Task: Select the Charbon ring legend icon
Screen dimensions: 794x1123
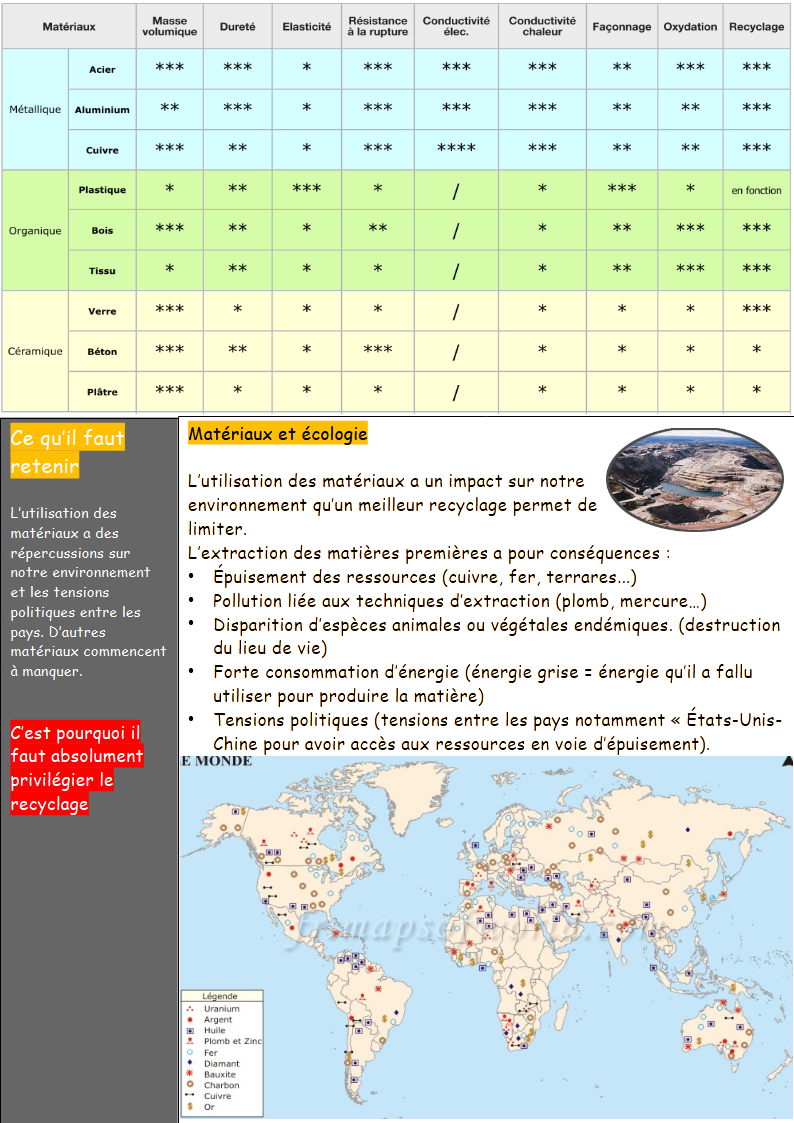Action: 190,1085
